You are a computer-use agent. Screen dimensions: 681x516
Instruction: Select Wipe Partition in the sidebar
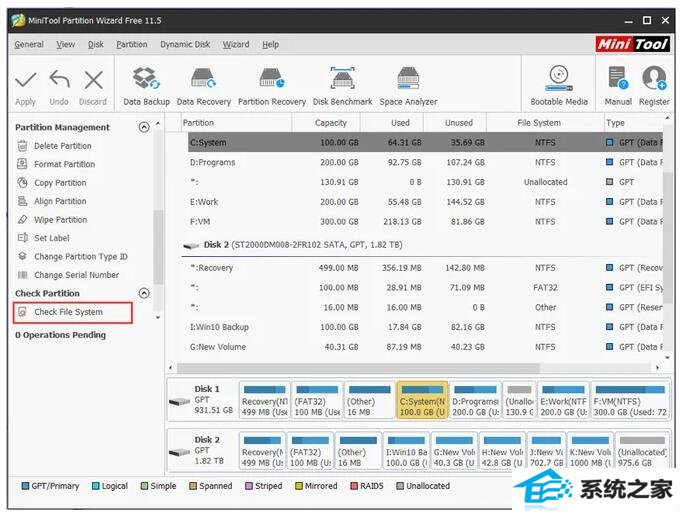coord(60,220)
